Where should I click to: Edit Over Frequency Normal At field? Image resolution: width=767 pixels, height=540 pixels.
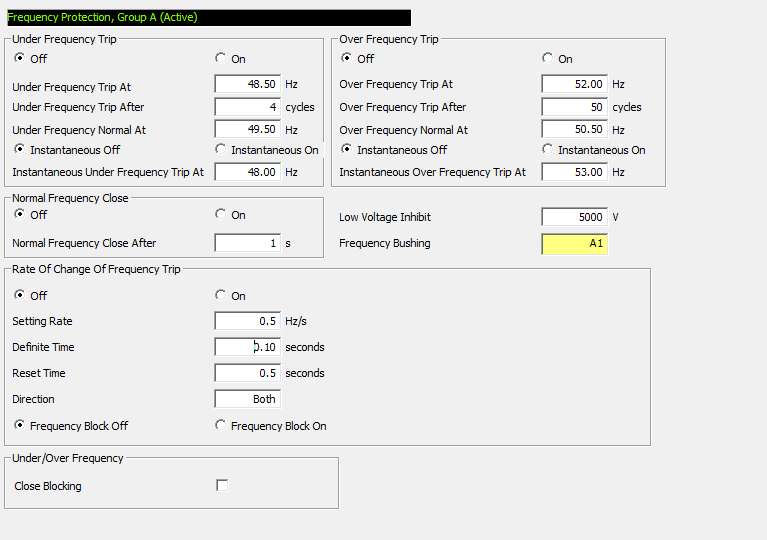(x=574, y=129)
